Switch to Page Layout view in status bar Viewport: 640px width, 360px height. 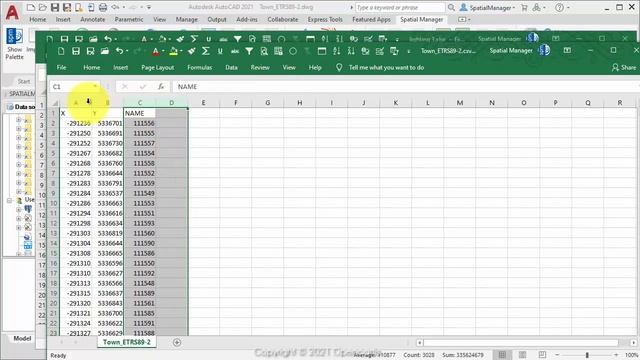[x=522, y=355]
